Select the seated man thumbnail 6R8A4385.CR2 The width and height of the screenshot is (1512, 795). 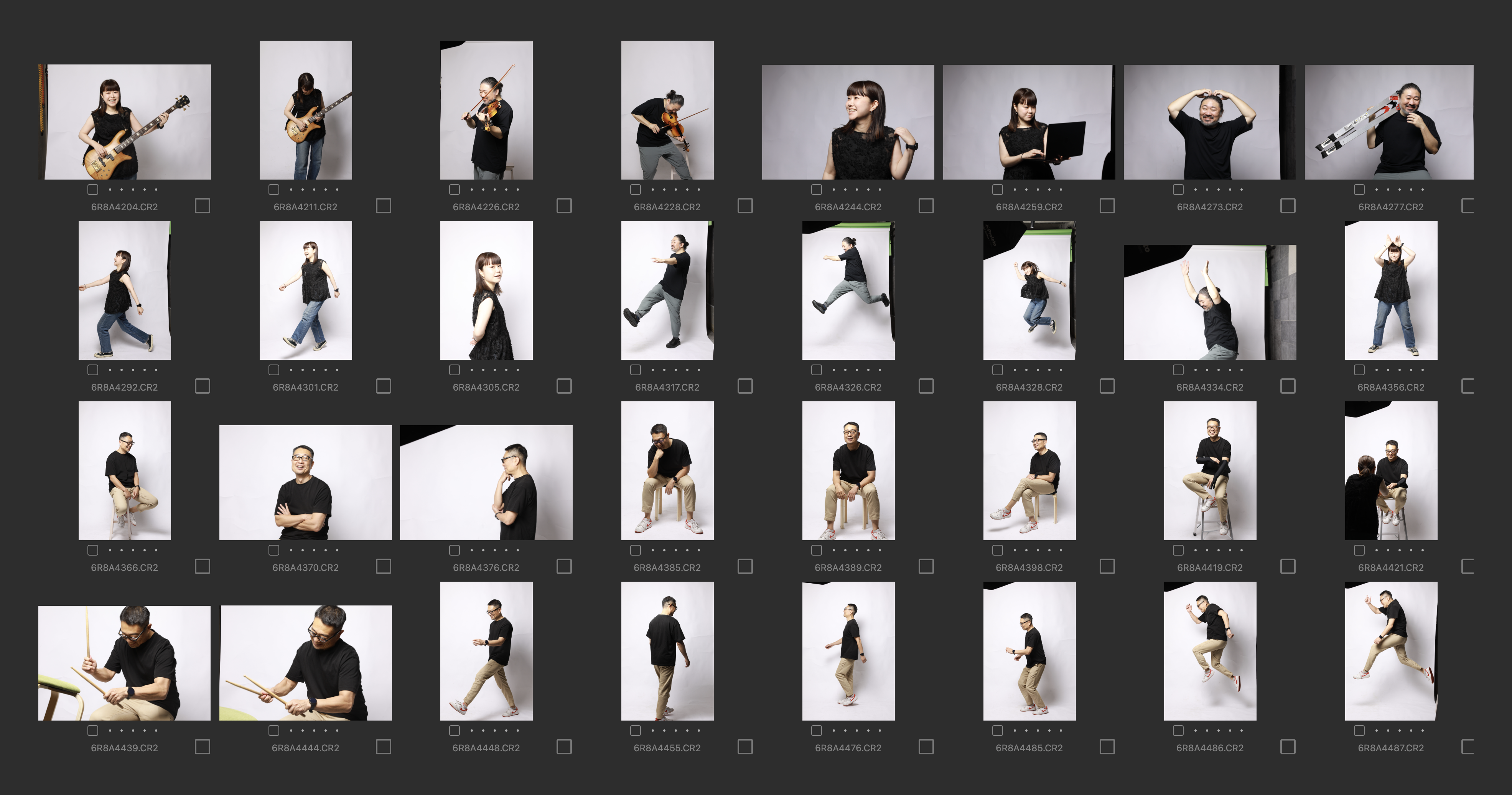(667, 470)
